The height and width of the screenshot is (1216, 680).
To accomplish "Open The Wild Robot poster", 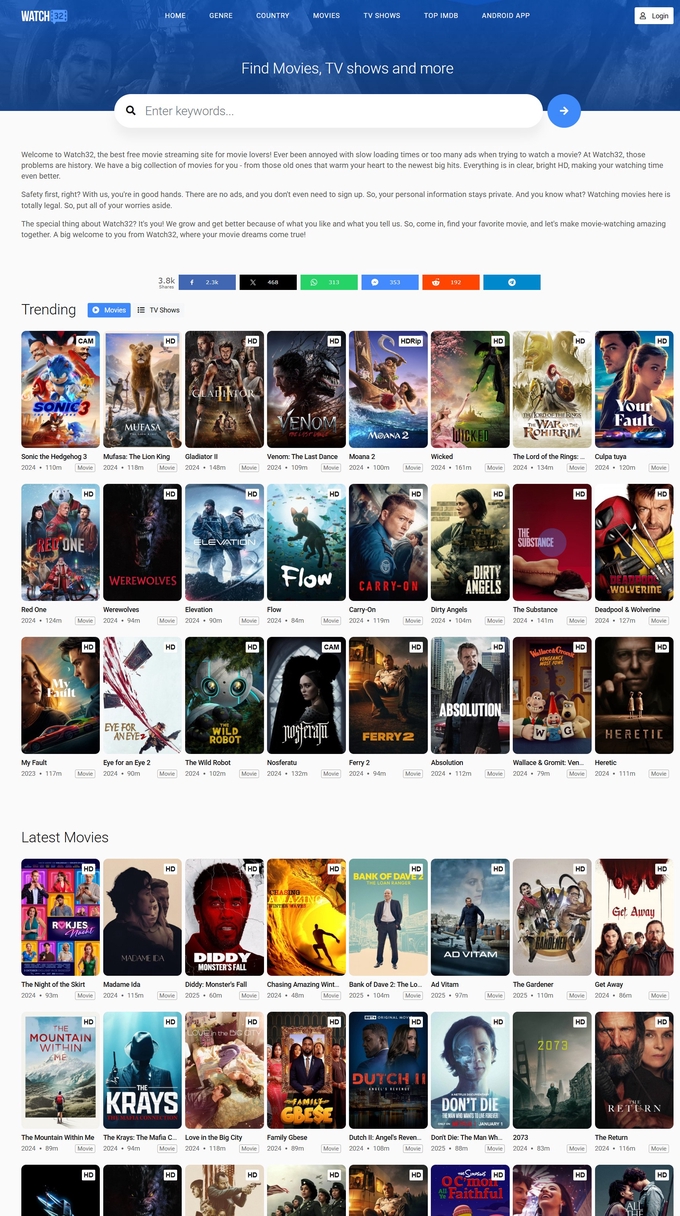I will point(224,695).
